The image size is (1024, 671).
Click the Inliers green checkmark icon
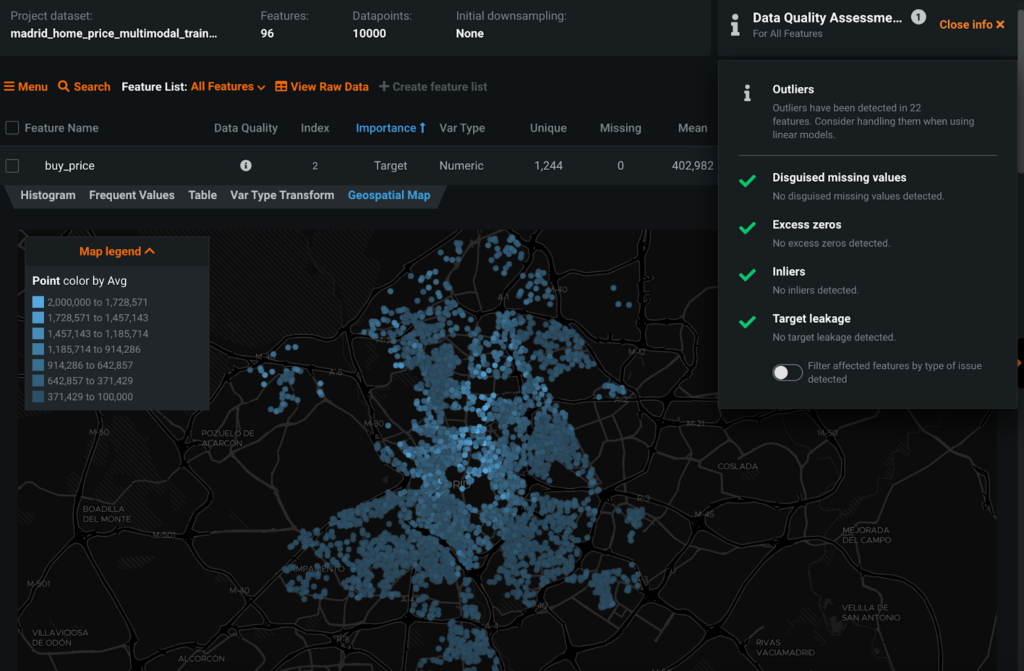coord(747,274)
